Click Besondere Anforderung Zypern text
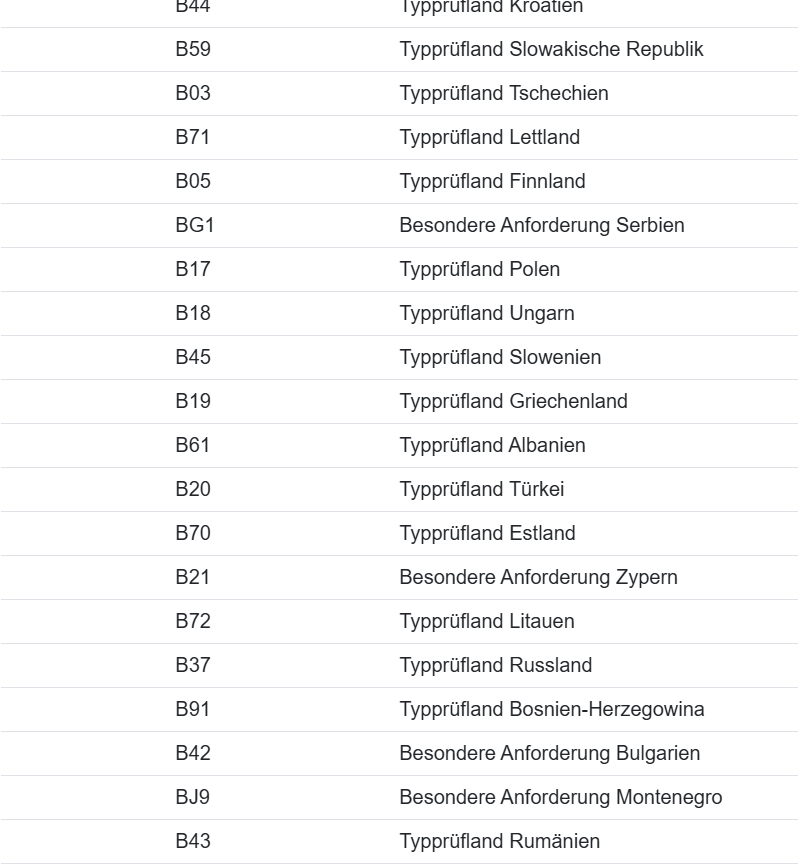Viewport: 798px width, 867px height. coord(538,577)
